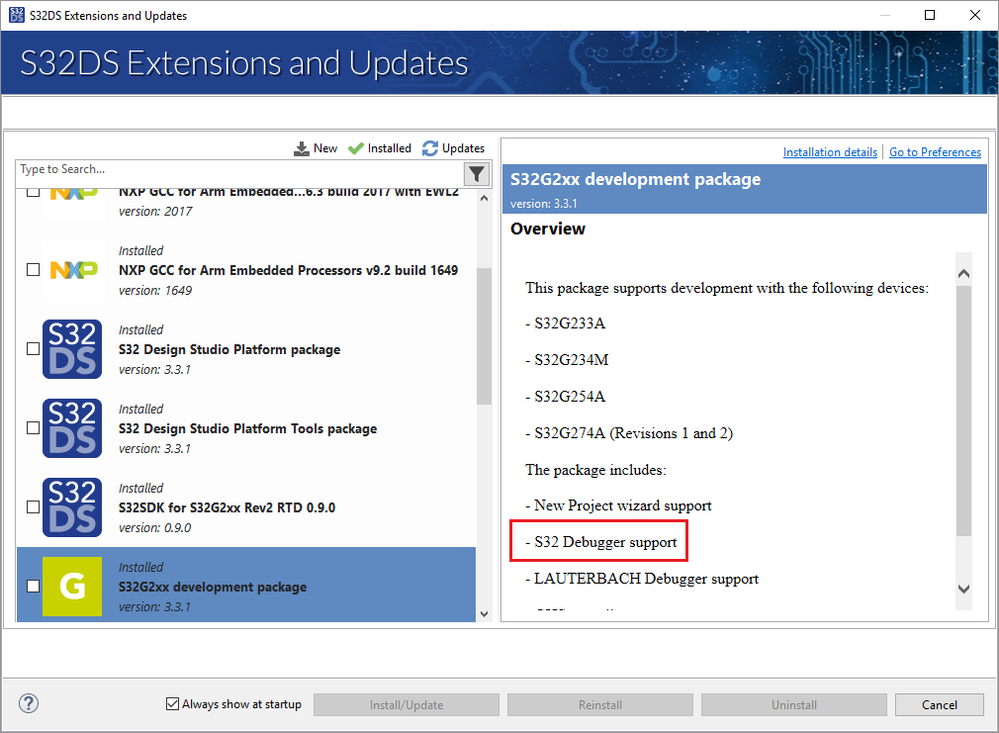999x733 pixels.
Task: Show available Updates filter
Action: (453, 149)
